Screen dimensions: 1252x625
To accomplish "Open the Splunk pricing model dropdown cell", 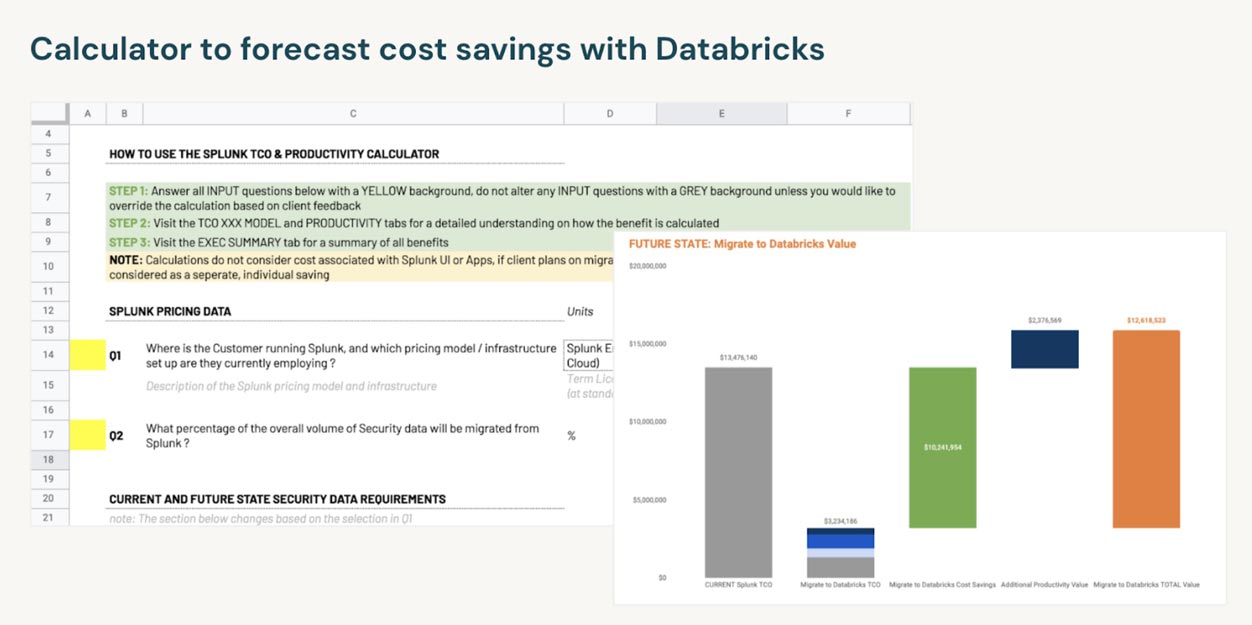I will click(589, 355).
